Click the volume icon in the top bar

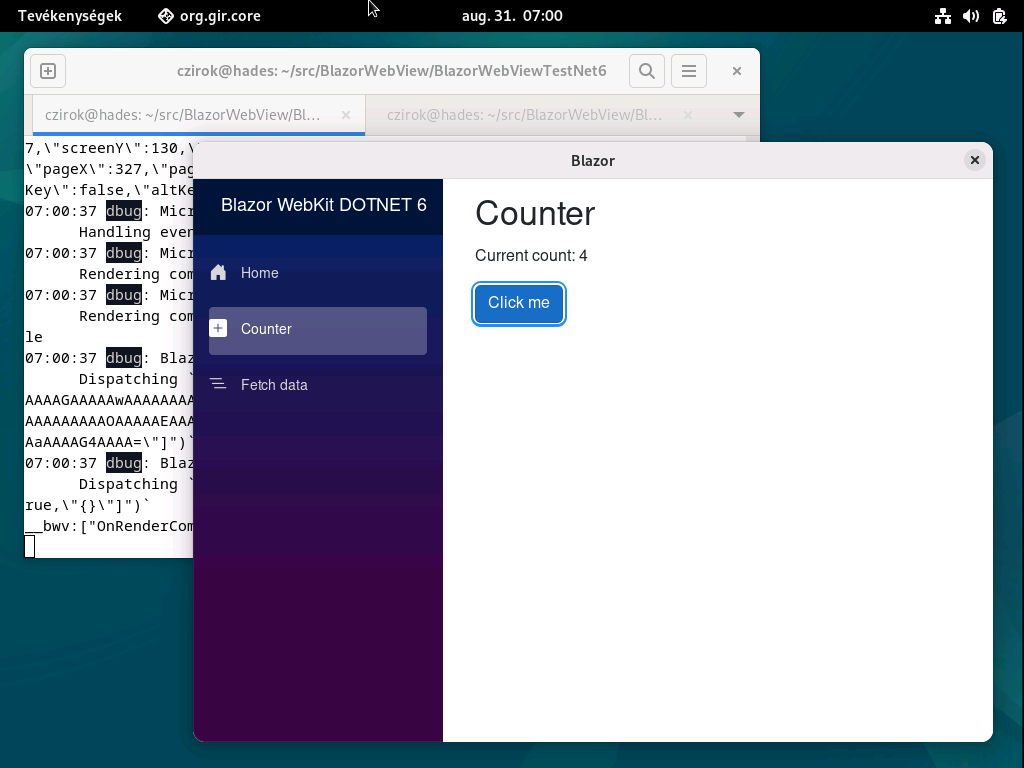click(x=970, y=15)
